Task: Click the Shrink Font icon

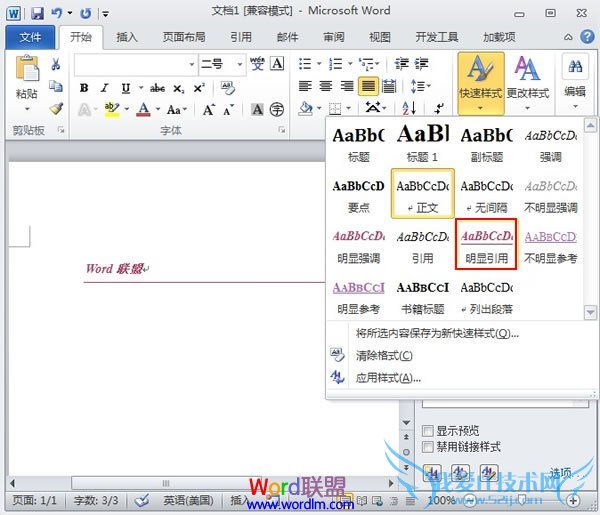Action: [229, 110]
